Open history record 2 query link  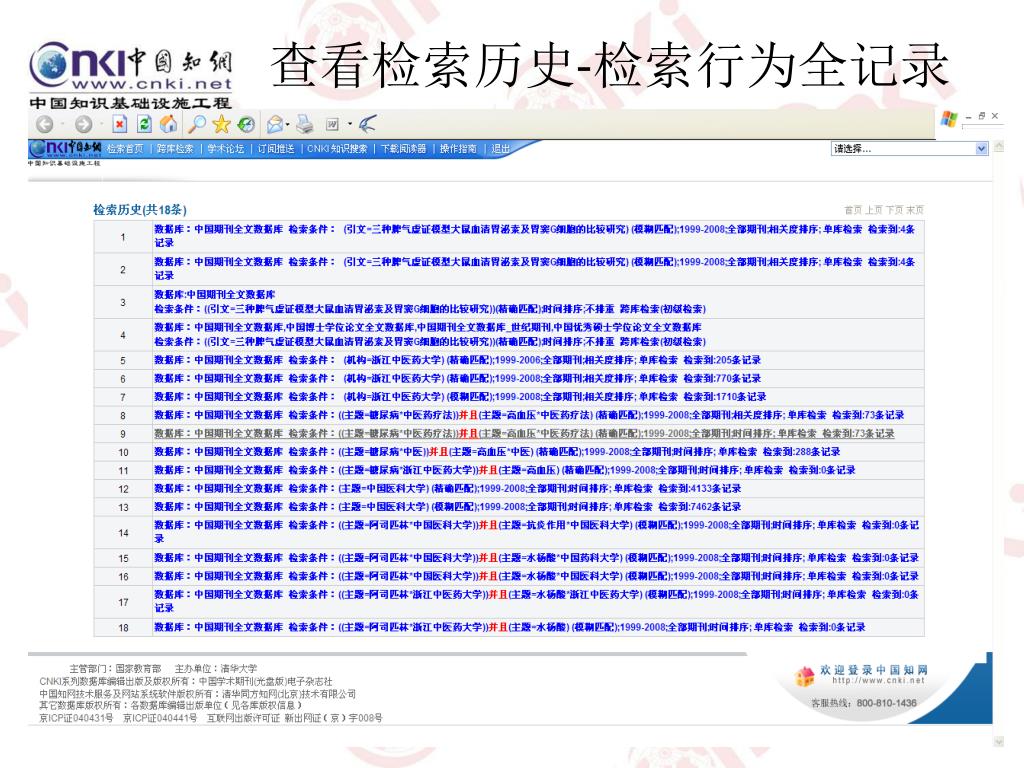tap(535, 268)
